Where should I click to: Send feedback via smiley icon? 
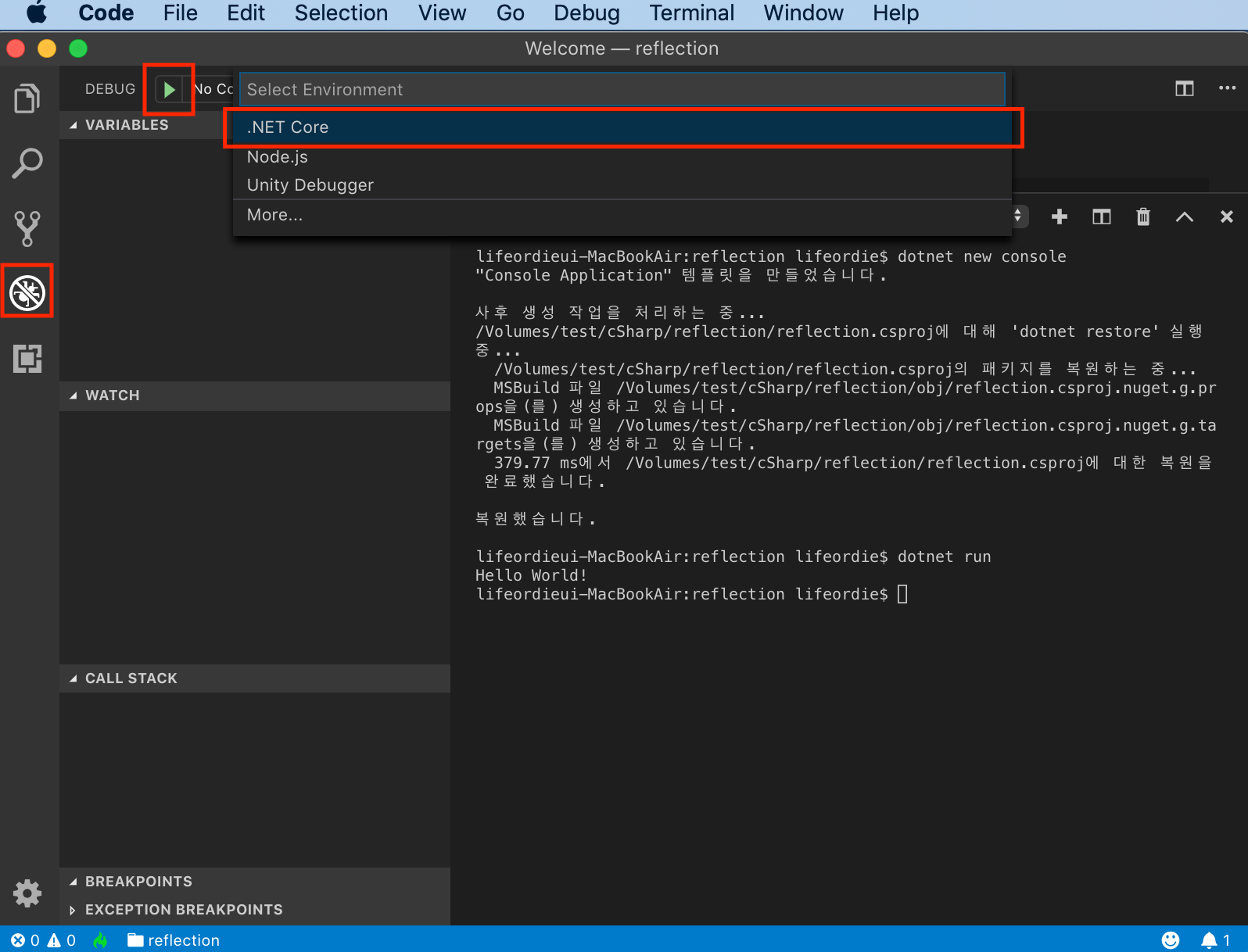click(1171, 940)
